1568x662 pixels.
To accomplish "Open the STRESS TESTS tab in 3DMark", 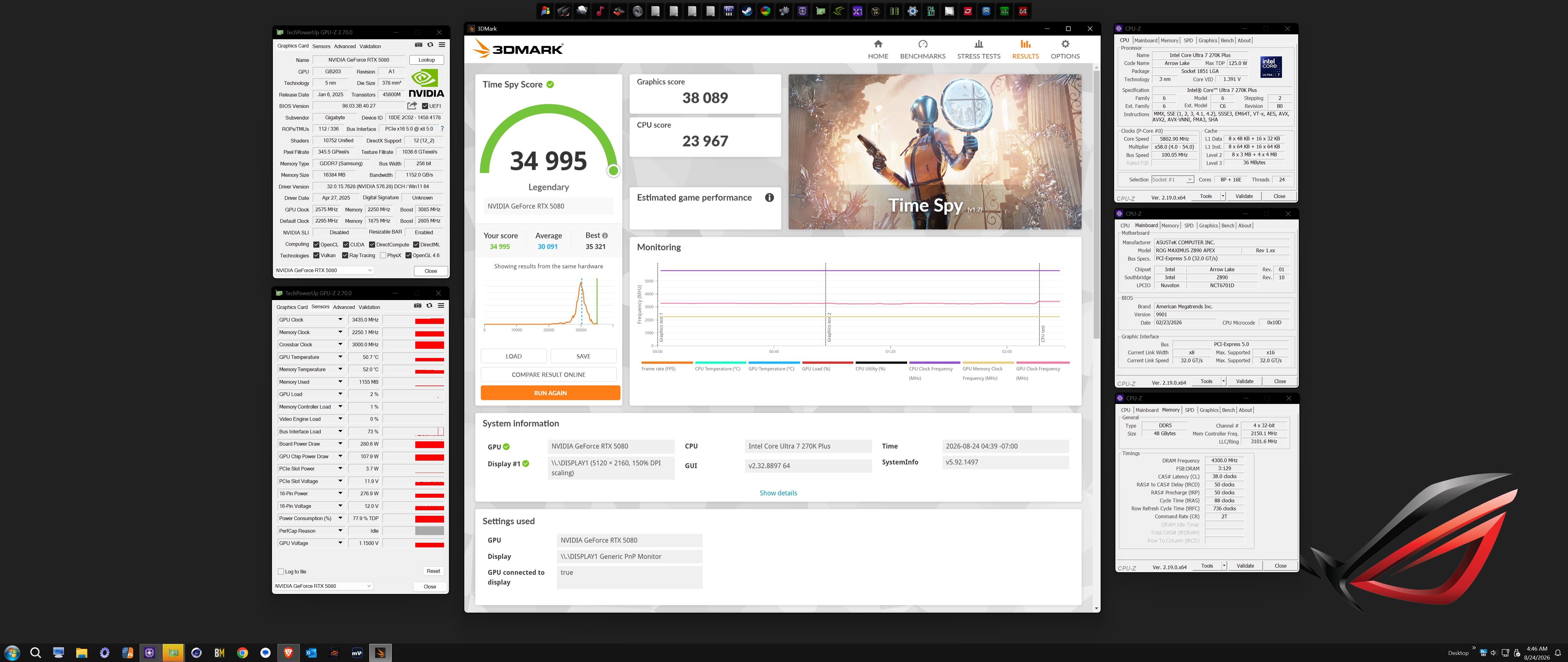I will coord(978,49).
